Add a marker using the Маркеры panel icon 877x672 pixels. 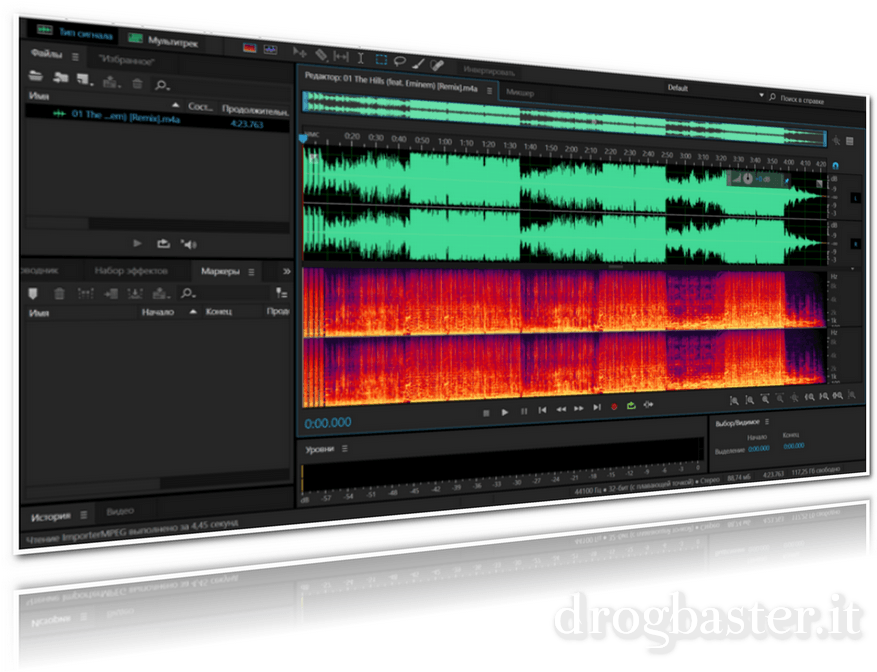[x=32, y=291]
